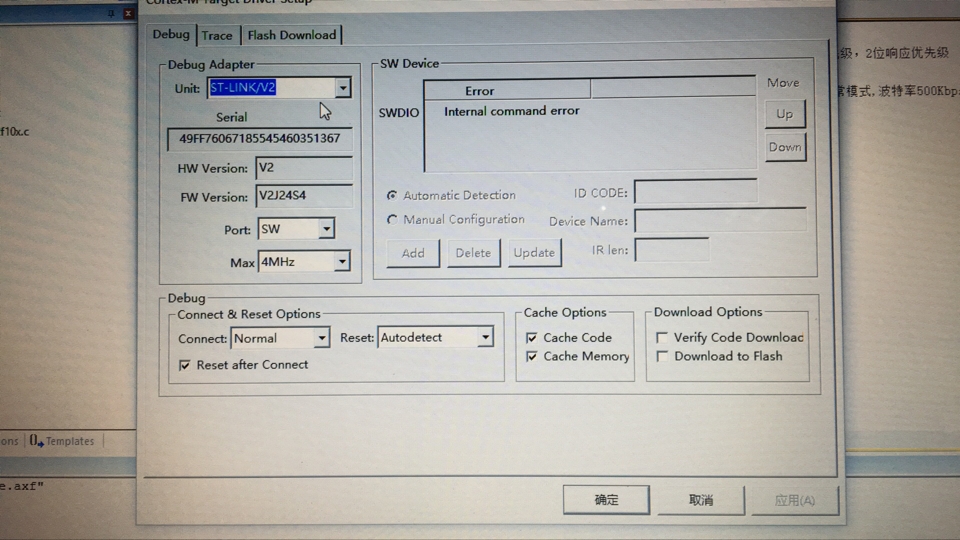The height and width of the screenshot is (540, 960).
Task: Open the Trace tab
Action: click(x=217, y=36)
